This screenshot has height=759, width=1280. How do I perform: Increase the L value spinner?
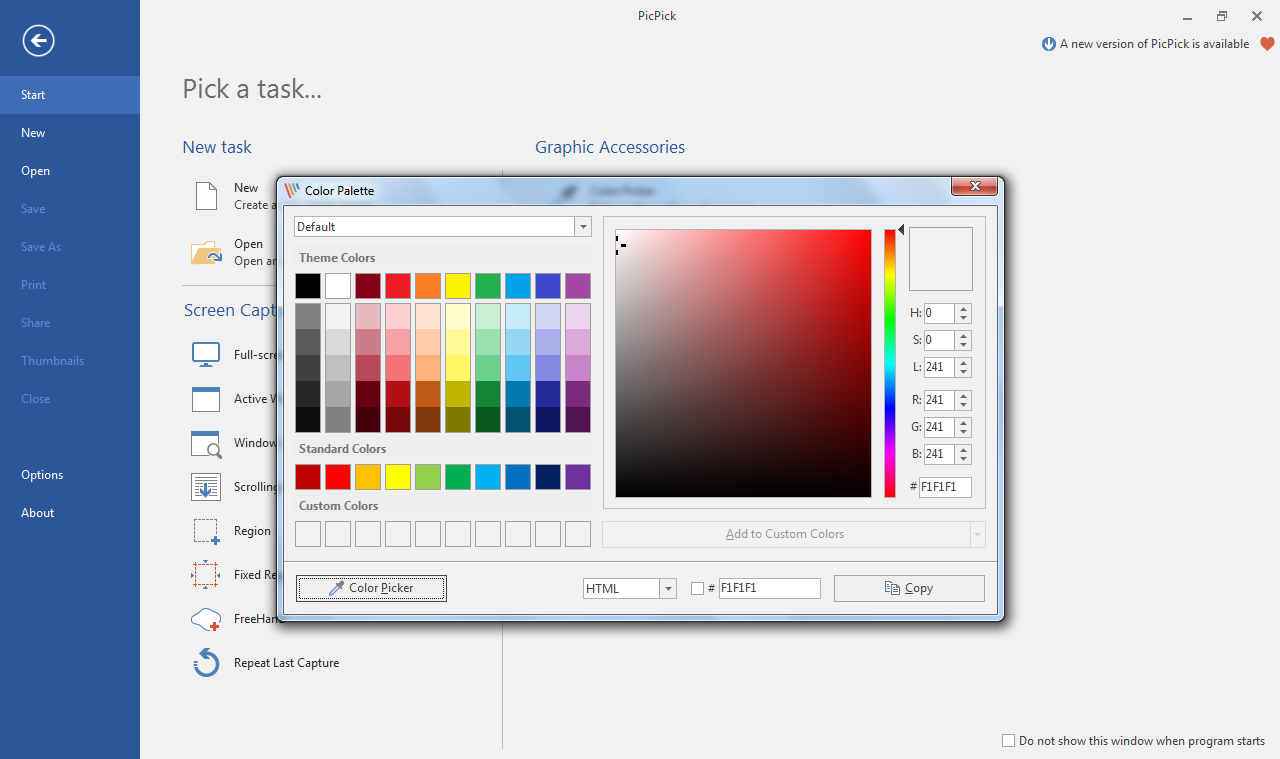pyautogui.click(x=963, y=363)
